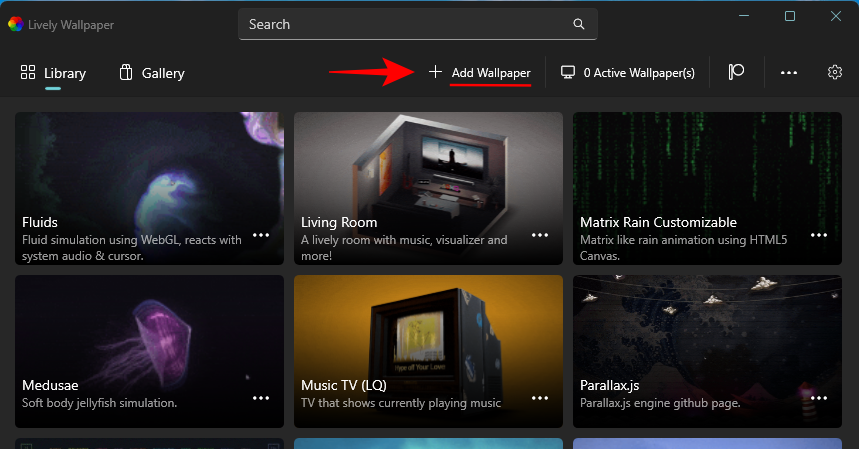Click the 'Fluids' title text
The image size is (859, 449).
(x=39, y=222)
